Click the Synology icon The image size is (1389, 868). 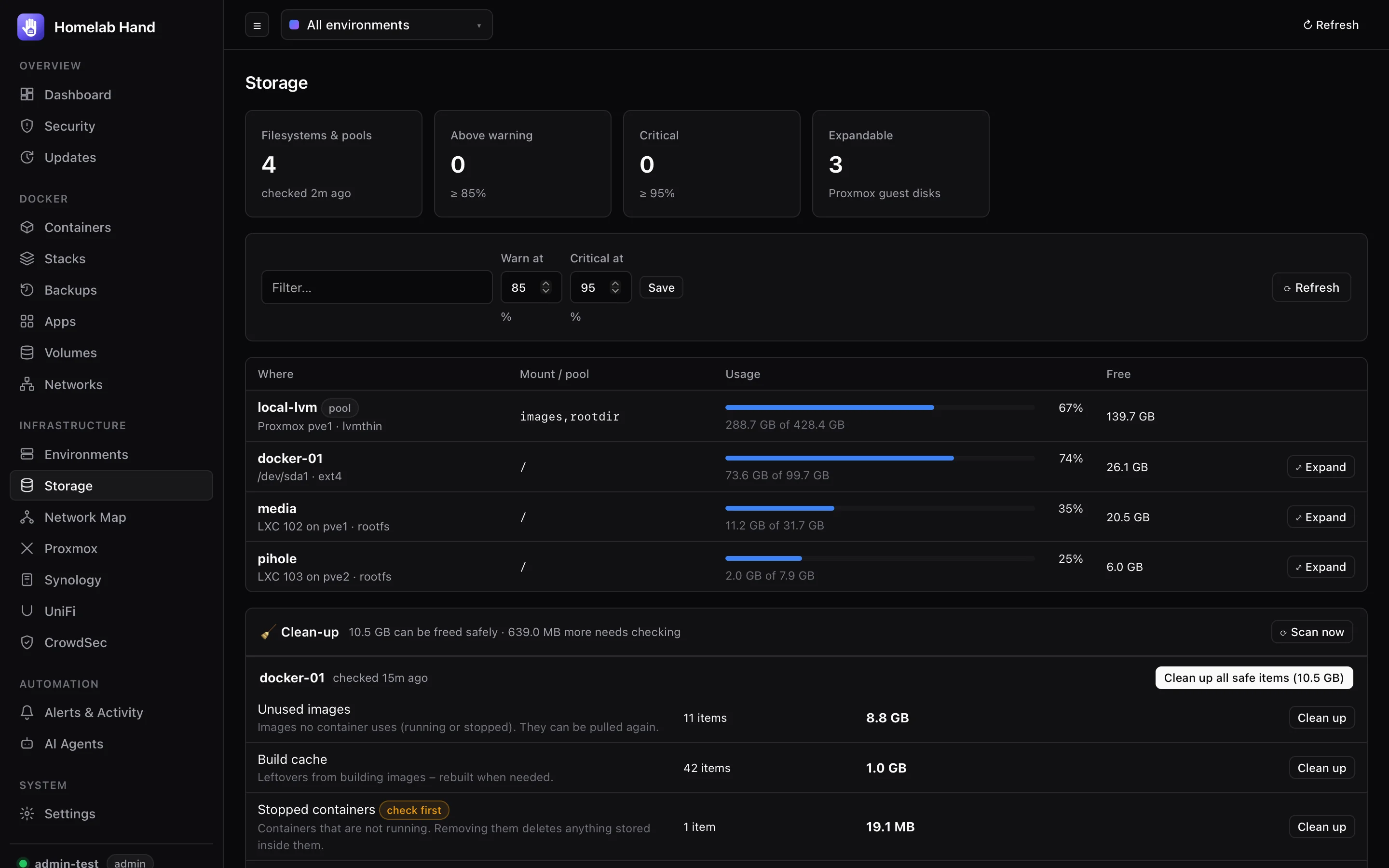(27, 579)
